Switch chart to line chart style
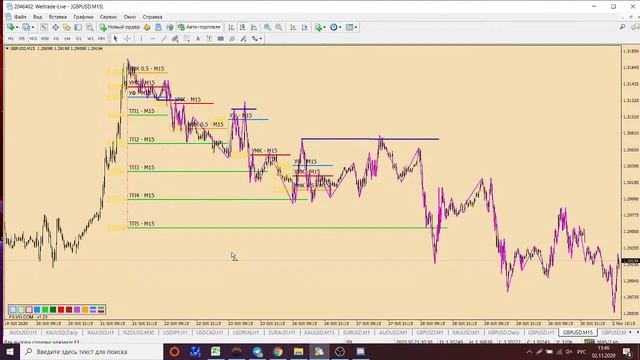This screenshot has height=360, width=640. pos(254,27)
